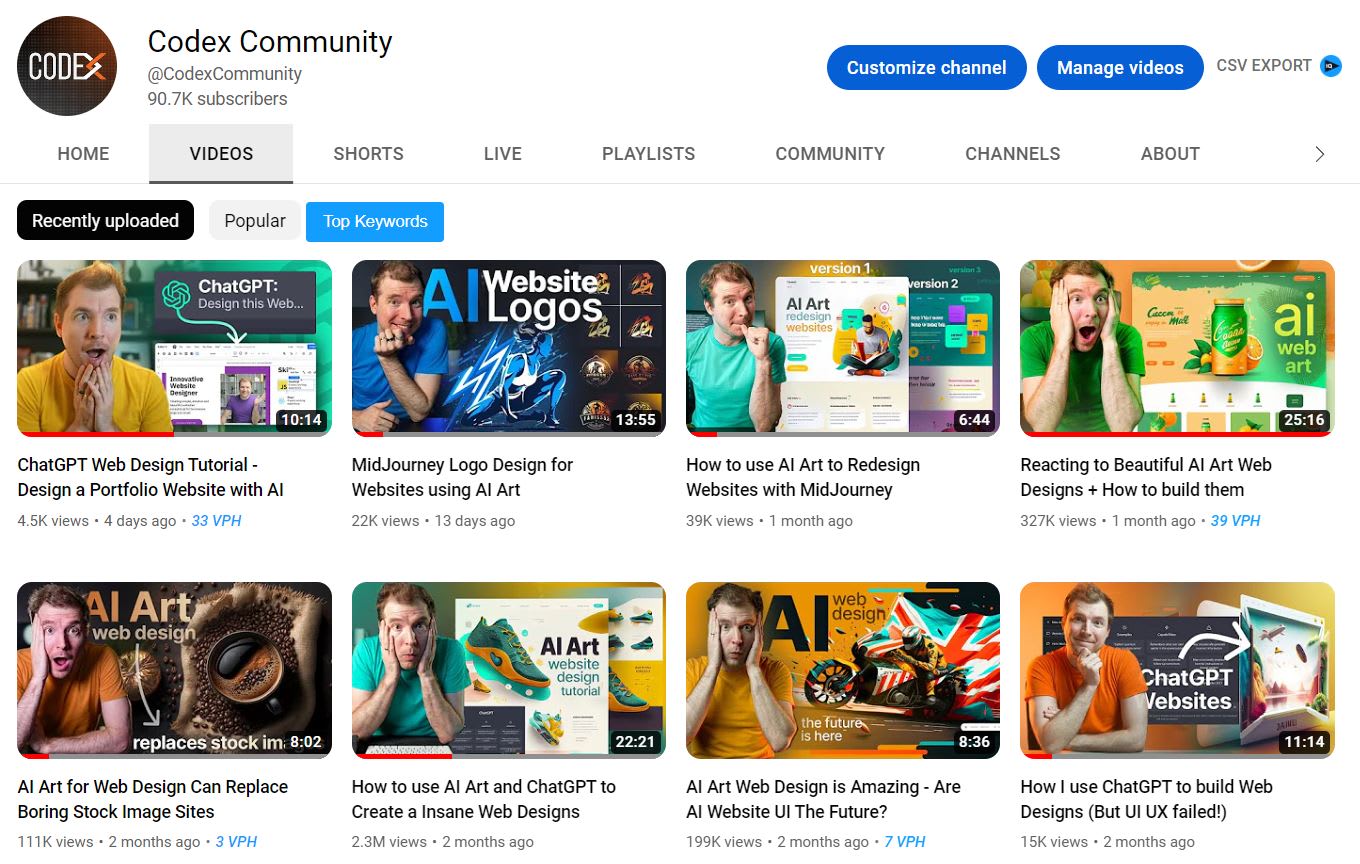Screen dimensions: 1360x864
Task: Click the 3 VPH stat
Action: point(236,842)
